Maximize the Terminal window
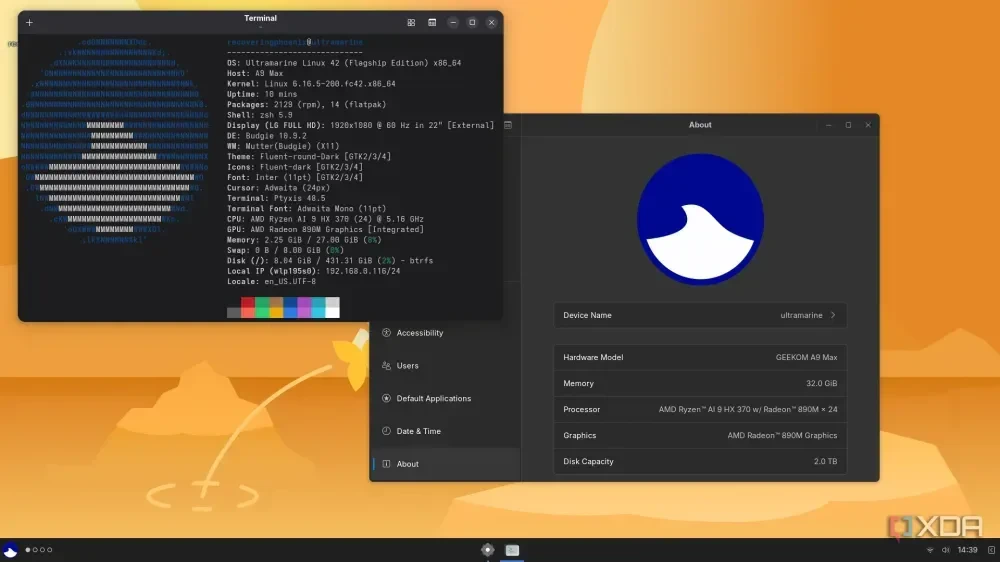This screenshot has width=1000, height=562. 472,22
